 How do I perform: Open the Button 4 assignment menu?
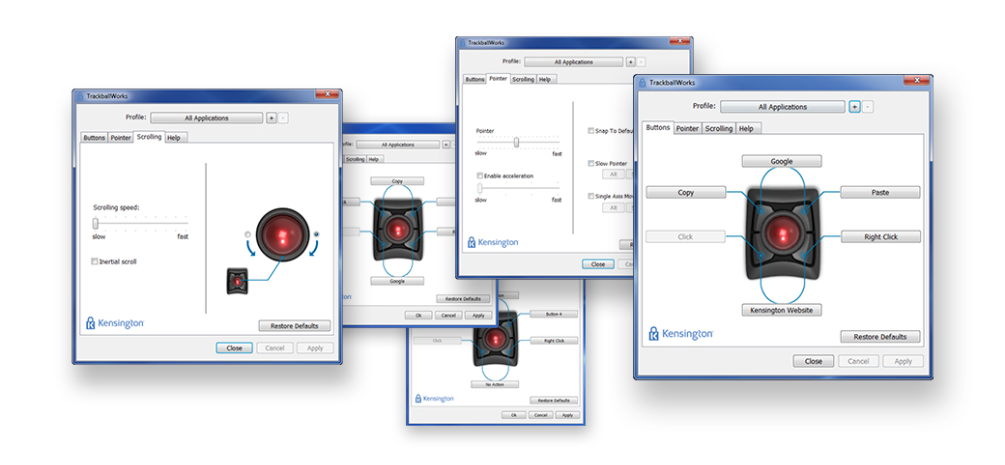(554, 314)
